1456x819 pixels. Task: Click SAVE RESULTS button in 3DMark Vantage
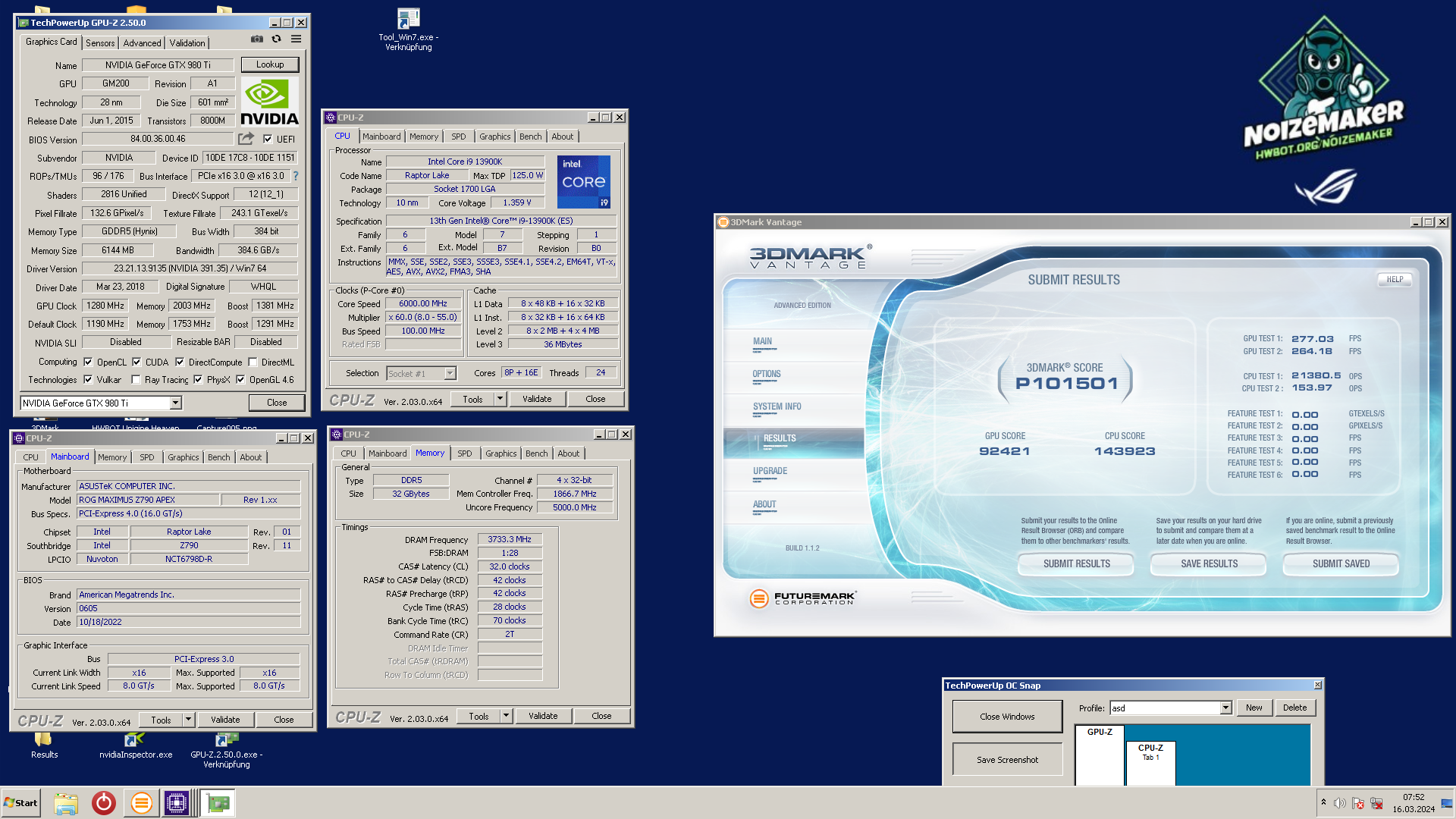click(1209, 563)
